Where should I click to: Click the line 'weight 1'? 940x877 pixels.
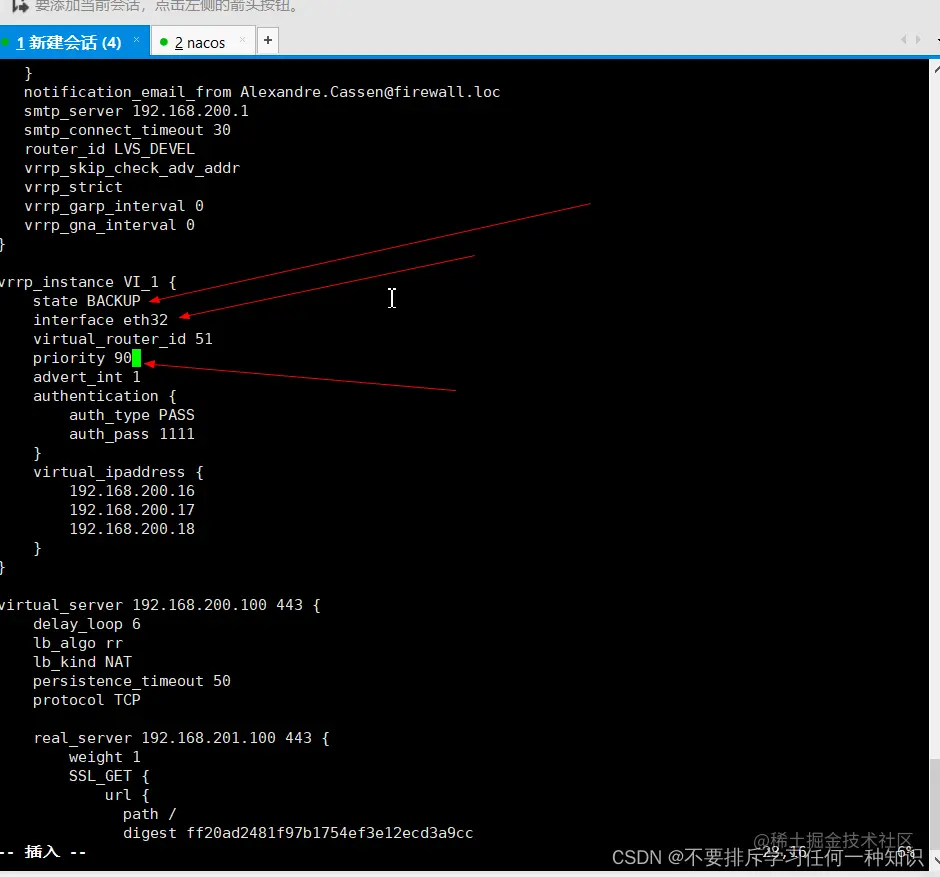click(x=105, y=757)
